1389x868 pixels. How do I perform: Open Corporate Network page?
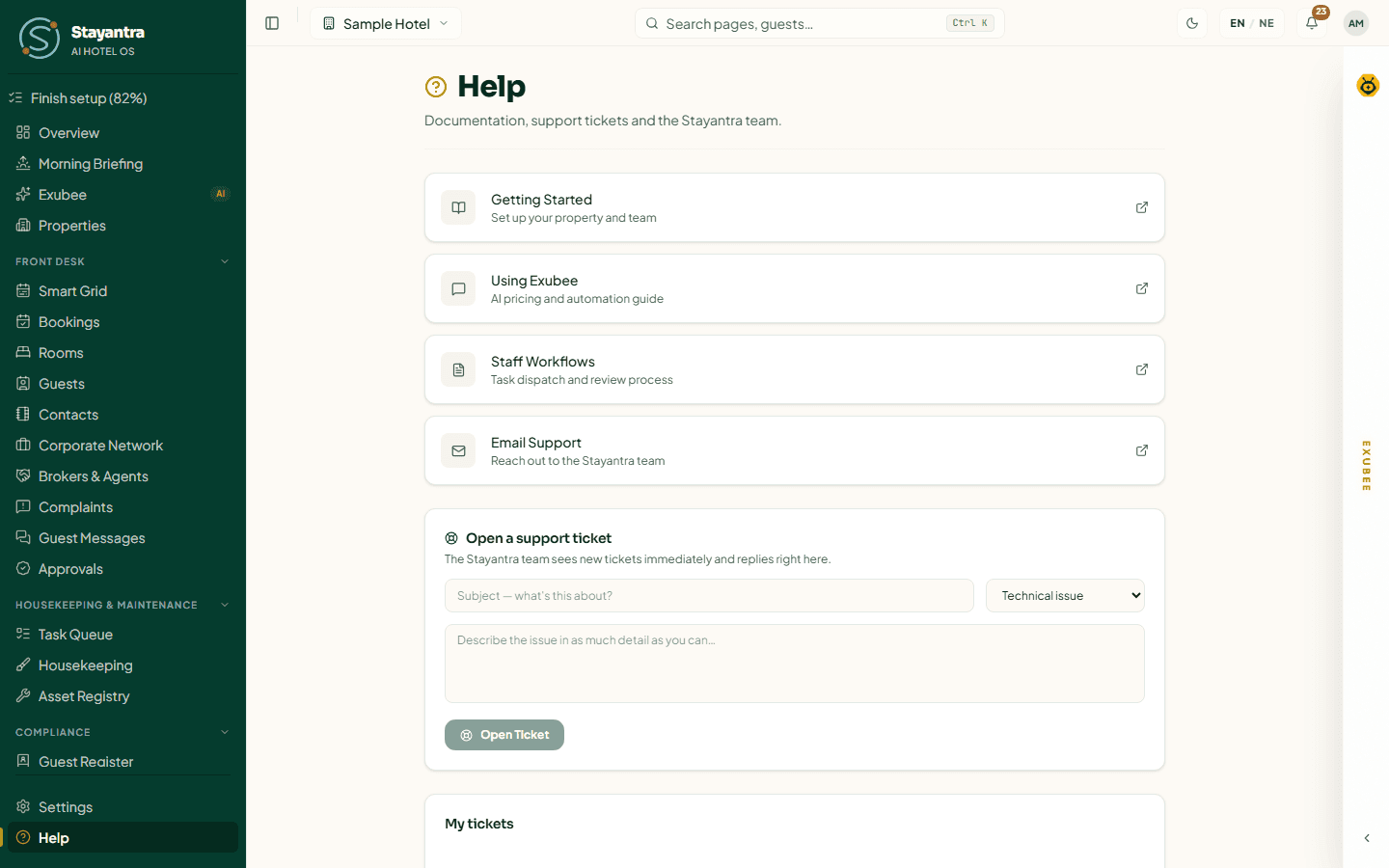click(123, 446)
